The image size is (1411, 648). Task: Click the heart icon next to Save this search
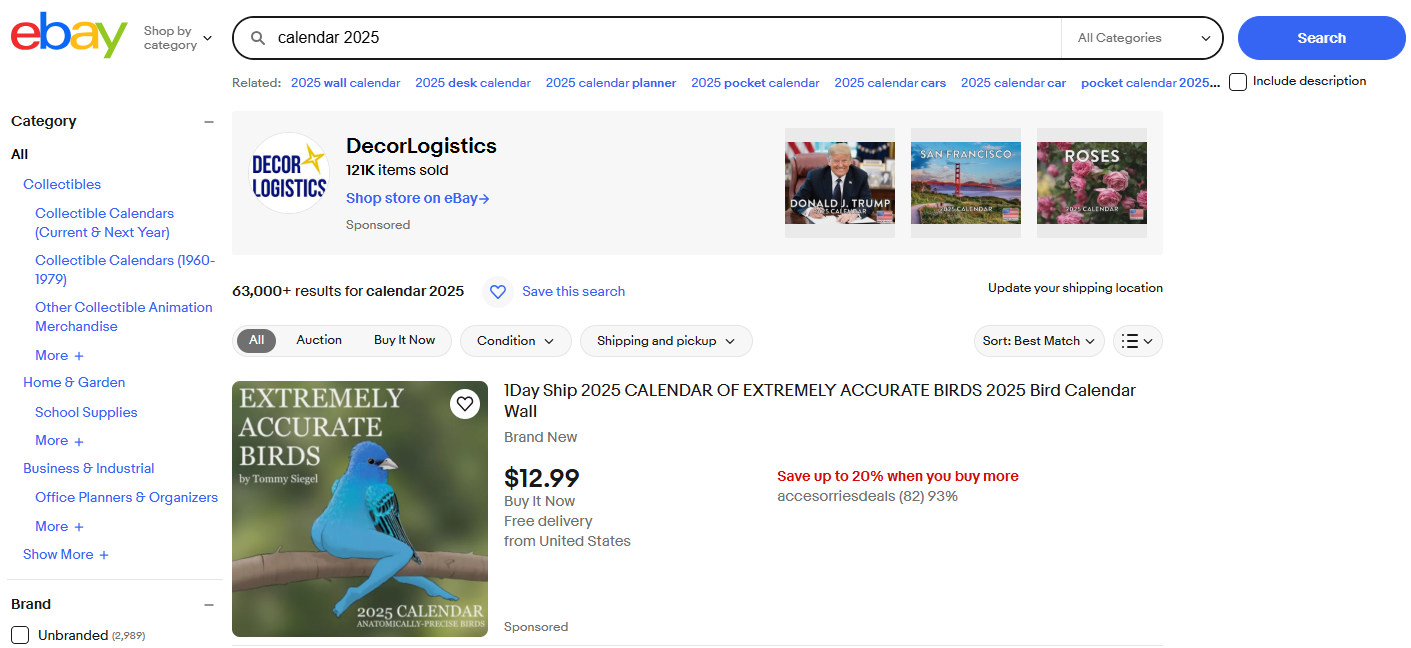coord(498,291)
